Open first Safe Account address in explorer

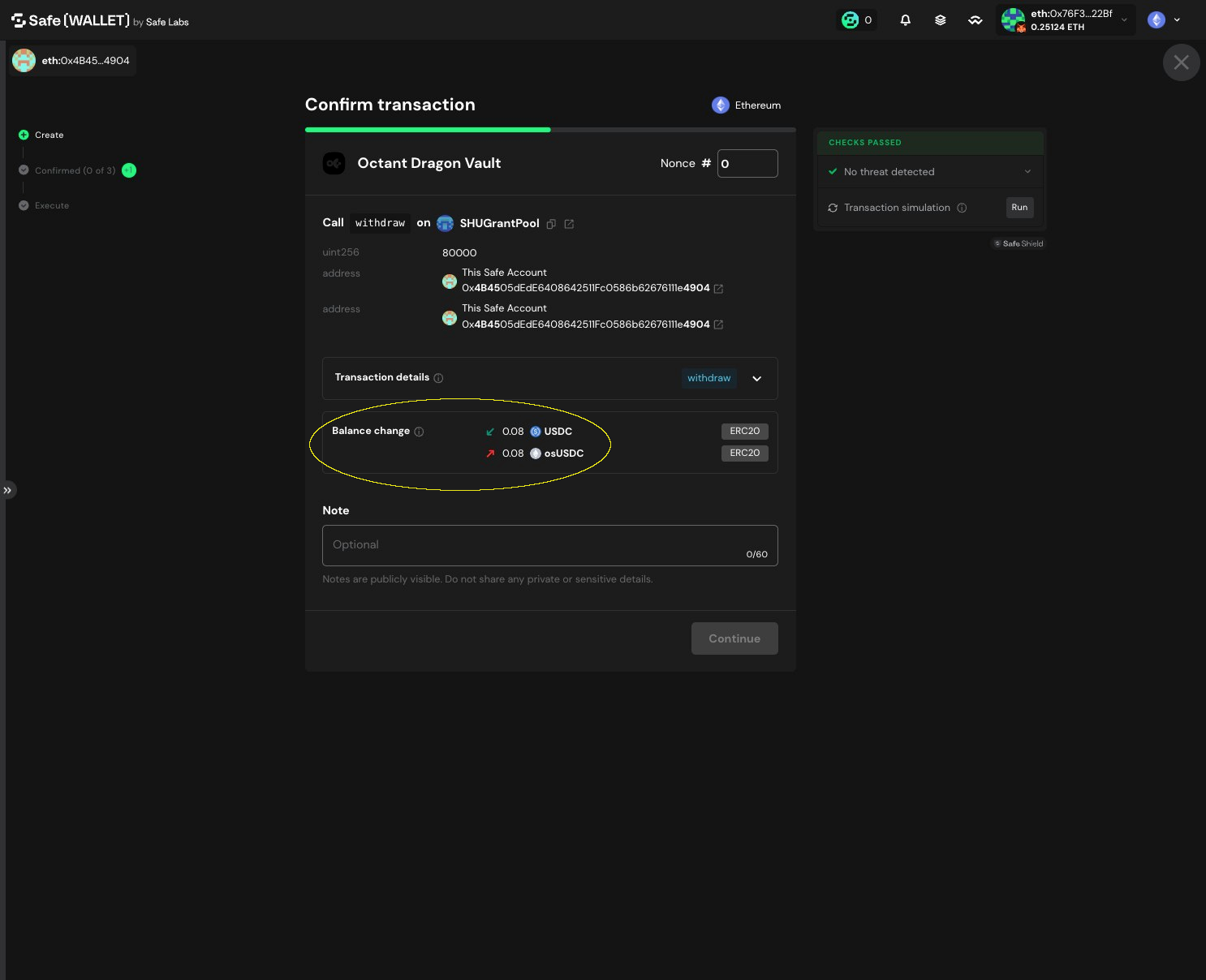(718, 289)
